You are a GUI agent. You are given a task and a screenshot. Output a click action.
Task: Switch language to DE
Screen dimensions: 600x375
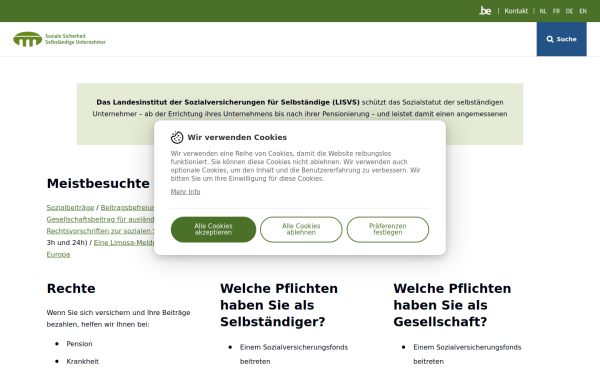coord(569,11)
